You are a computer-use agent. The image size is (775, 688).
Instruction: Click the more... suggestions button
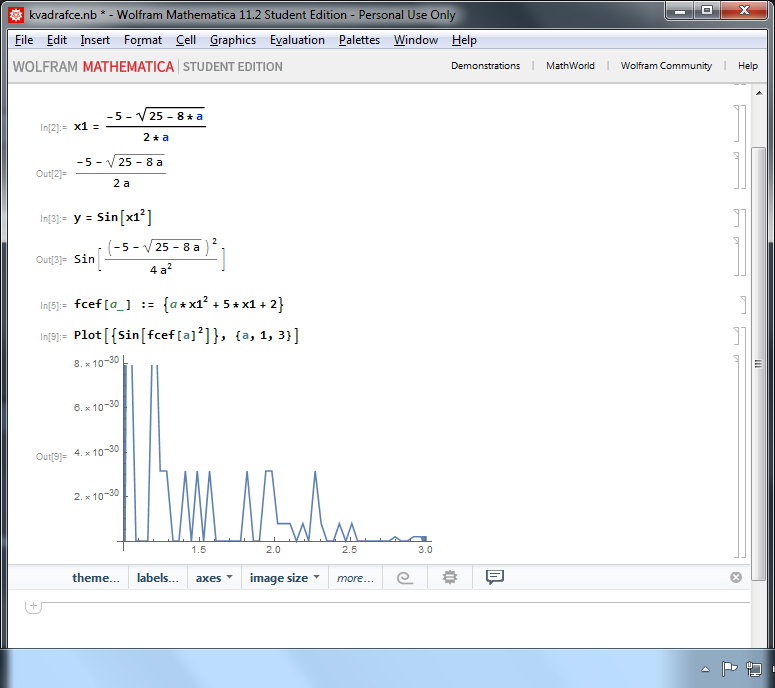tap(355, 578)
